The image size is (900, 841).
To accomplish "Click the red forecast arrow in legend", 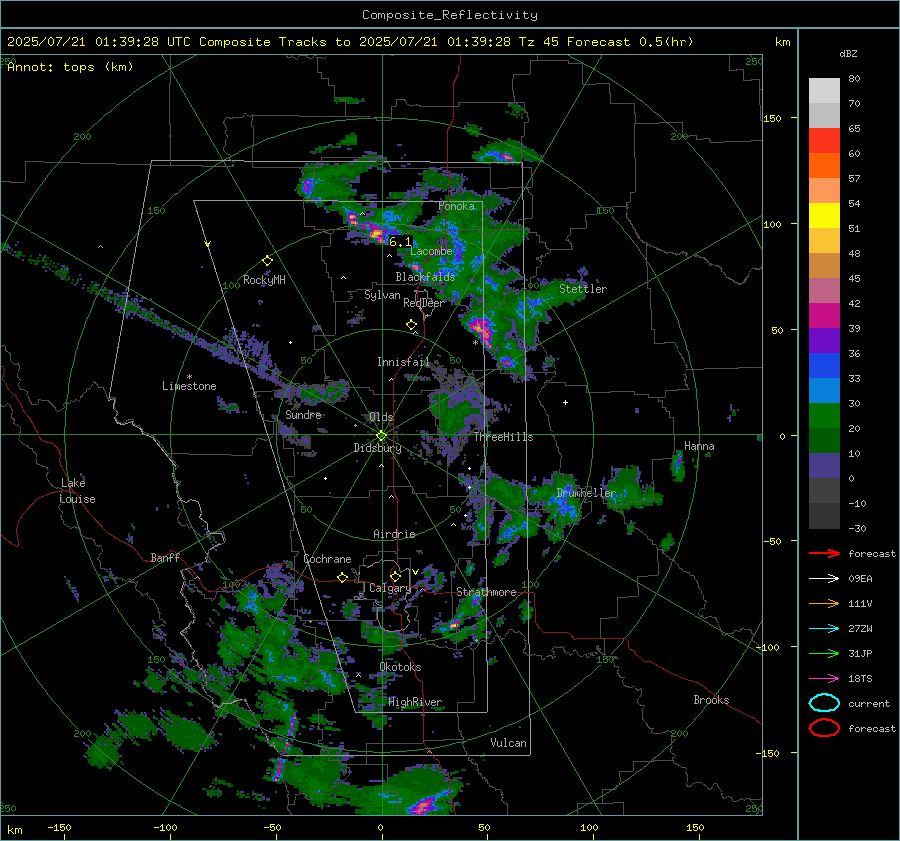I will coord(824,553).
